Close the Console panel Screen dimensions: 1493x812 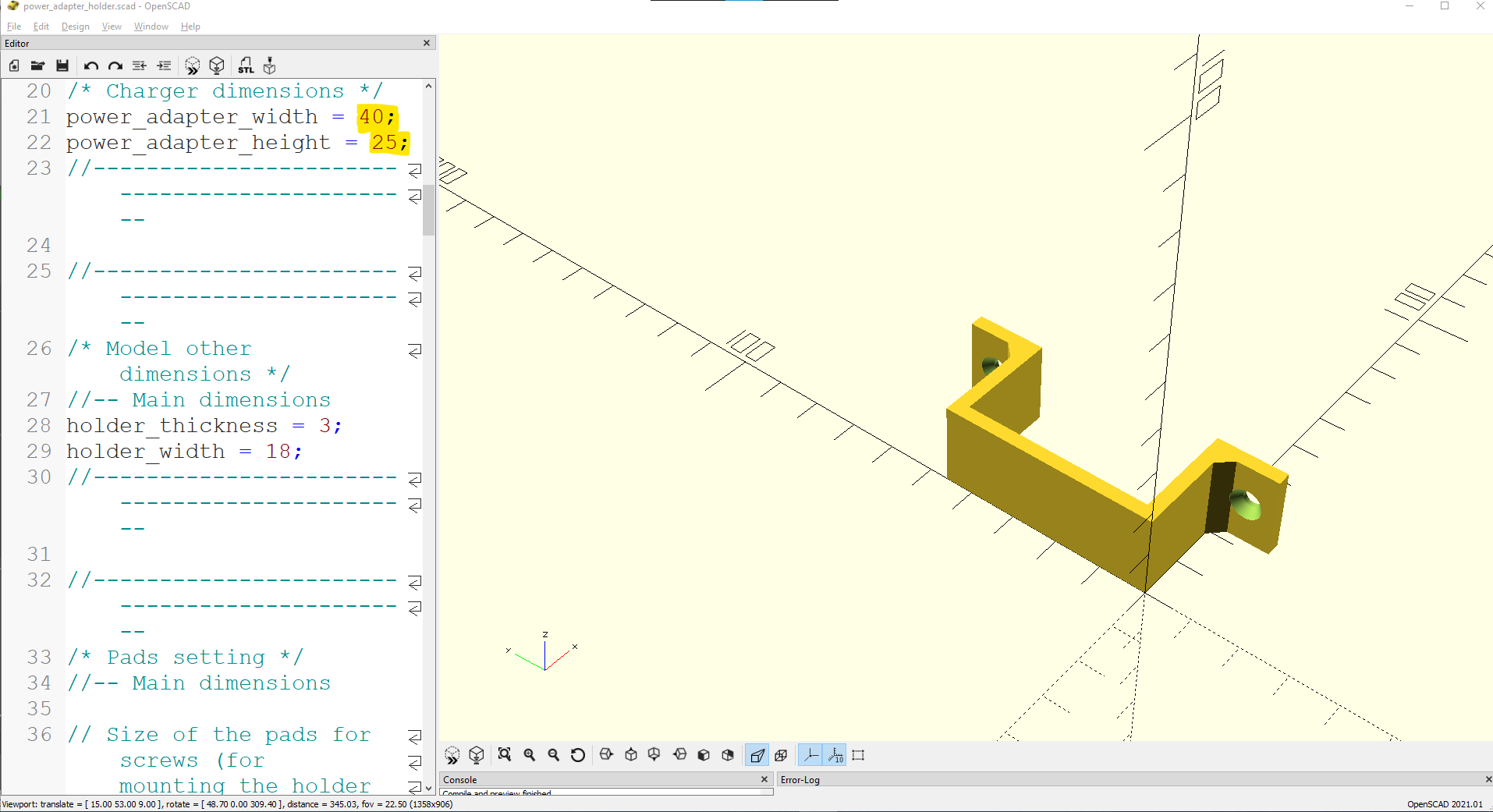coord(764,779)
